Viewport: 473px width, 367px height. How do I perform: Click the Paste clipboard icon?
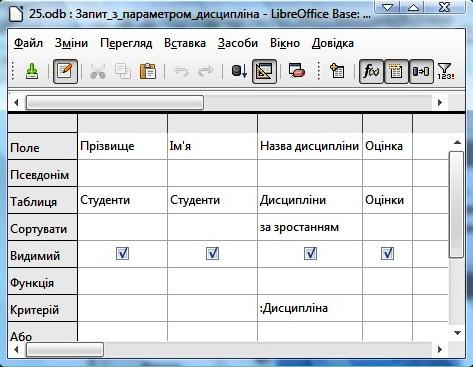point(148,71)
